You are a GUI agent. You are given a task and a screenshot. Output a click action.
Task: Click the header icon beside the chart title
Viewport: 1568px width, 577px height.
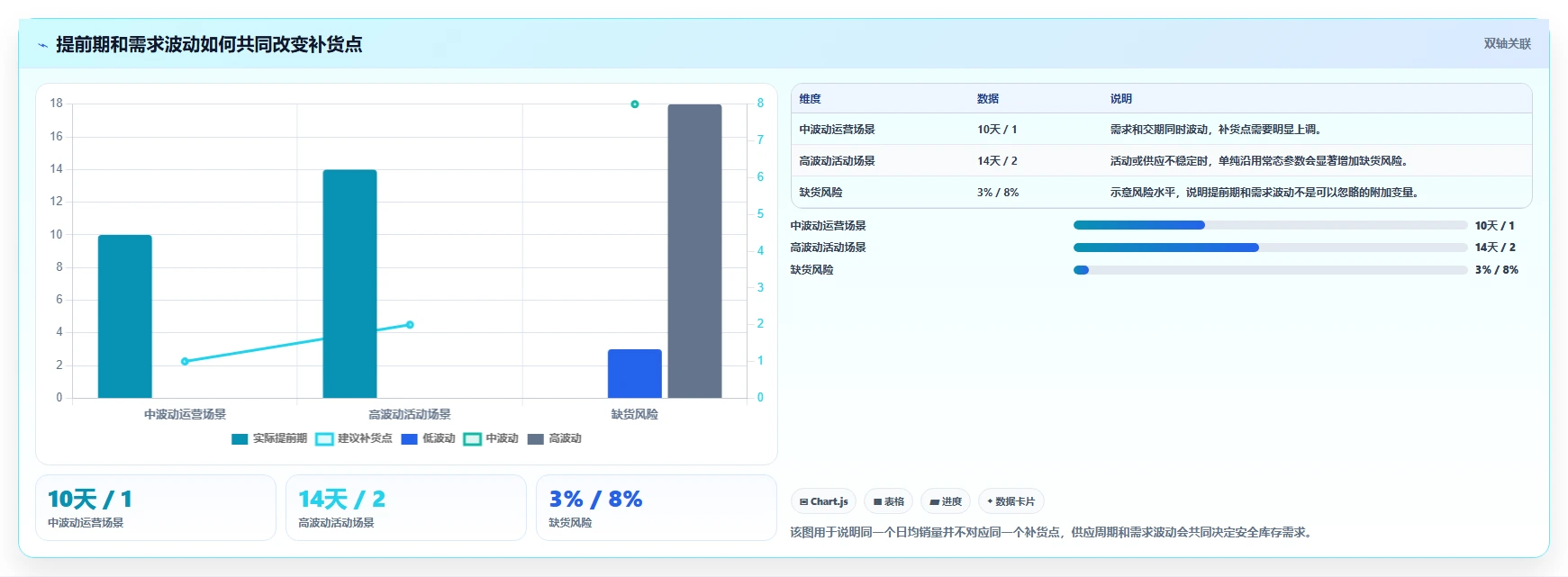coord(42,45)
